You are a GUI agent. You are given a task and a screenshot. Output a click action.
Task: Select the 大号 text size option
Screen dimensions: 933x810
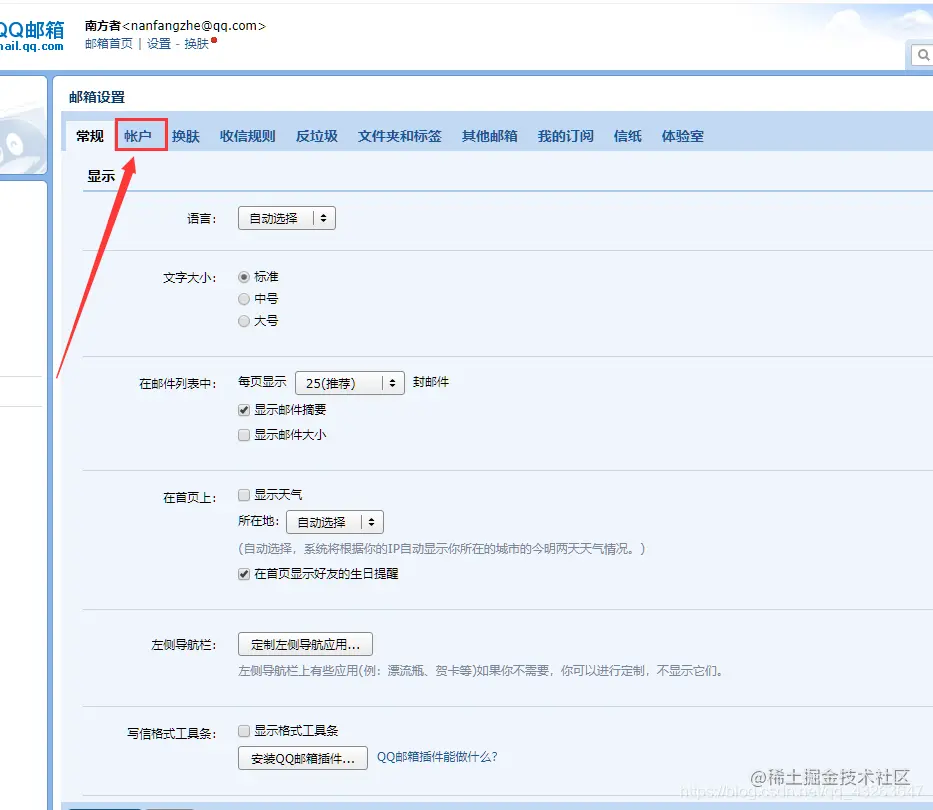click(243, 321)
